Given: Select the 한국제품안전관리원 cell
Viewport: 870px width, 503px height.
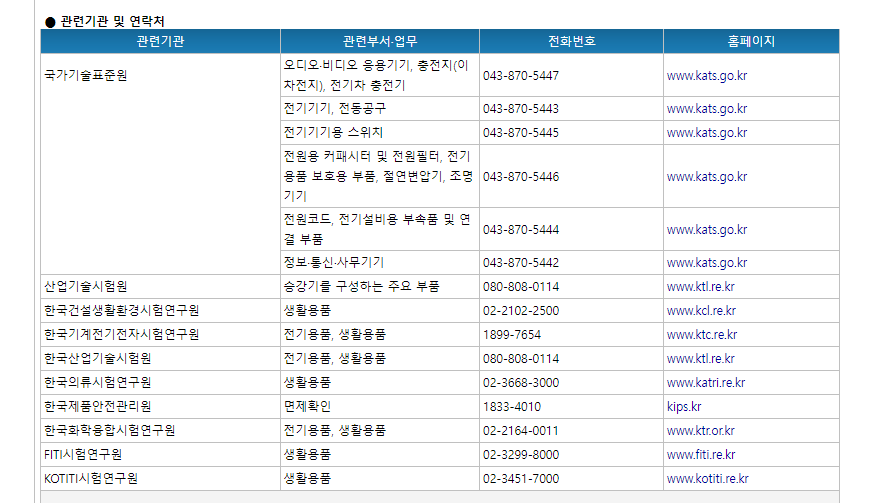Looking at the screenshot, I should (160, 407).
